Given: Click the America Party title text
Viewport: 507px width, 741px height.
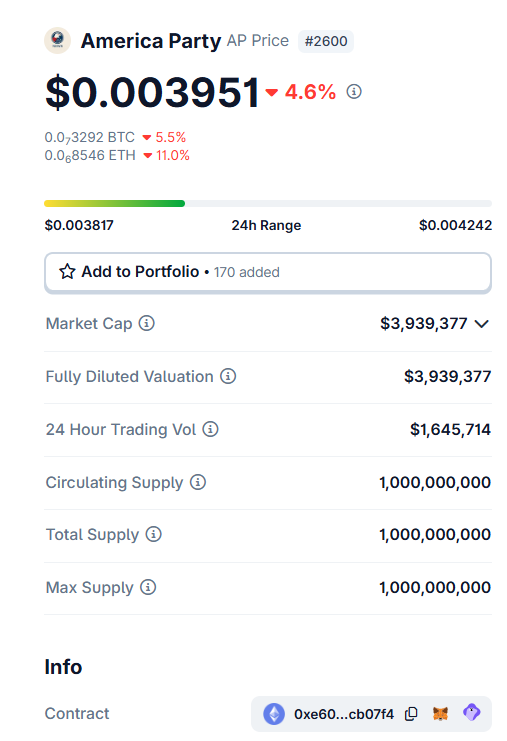Looking at the screenshot, I should pos(151,41).
